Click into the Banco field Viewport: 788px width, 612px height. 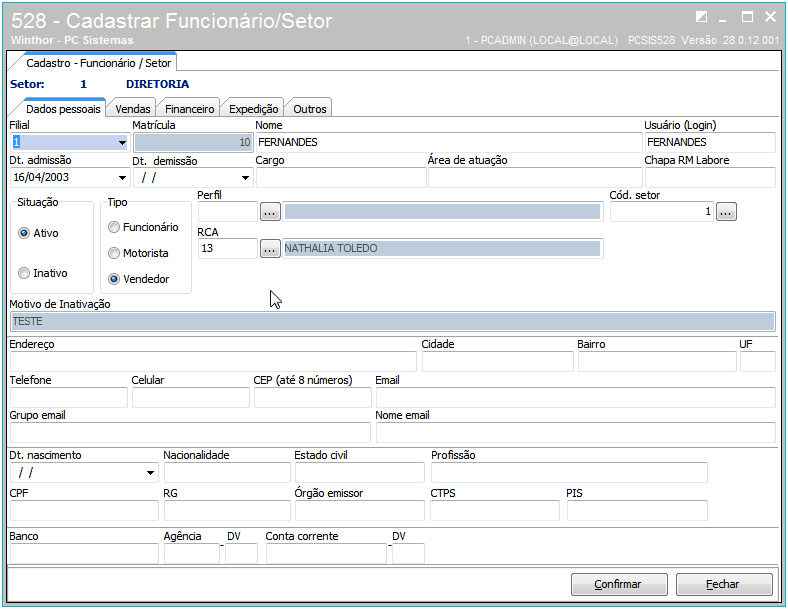pos(84,554)
